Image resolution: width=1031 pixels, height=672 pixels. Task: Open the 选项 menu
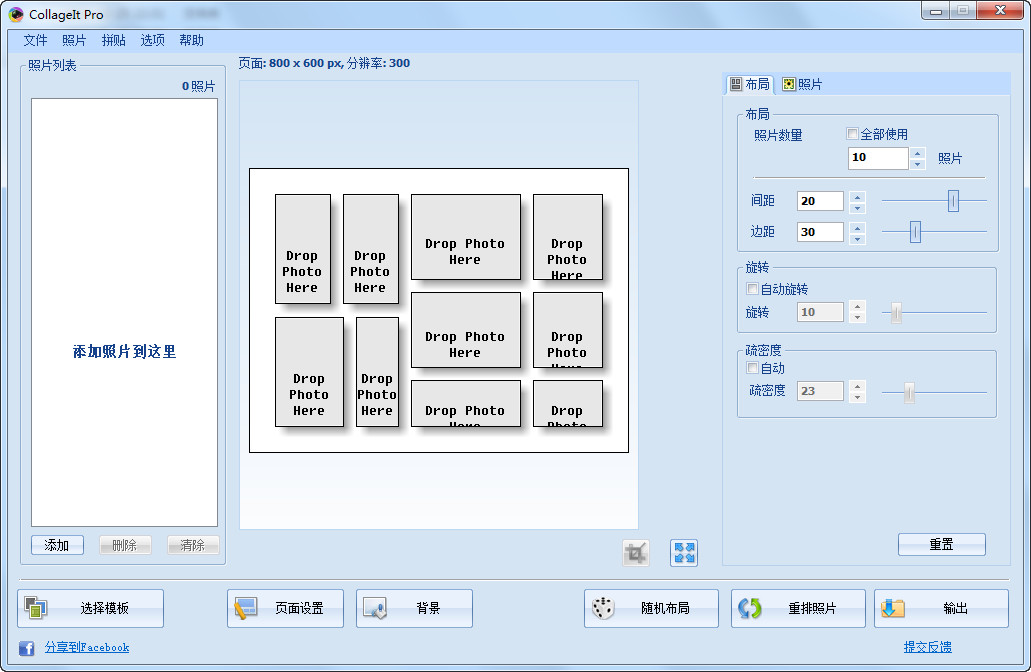coord(153,40)
